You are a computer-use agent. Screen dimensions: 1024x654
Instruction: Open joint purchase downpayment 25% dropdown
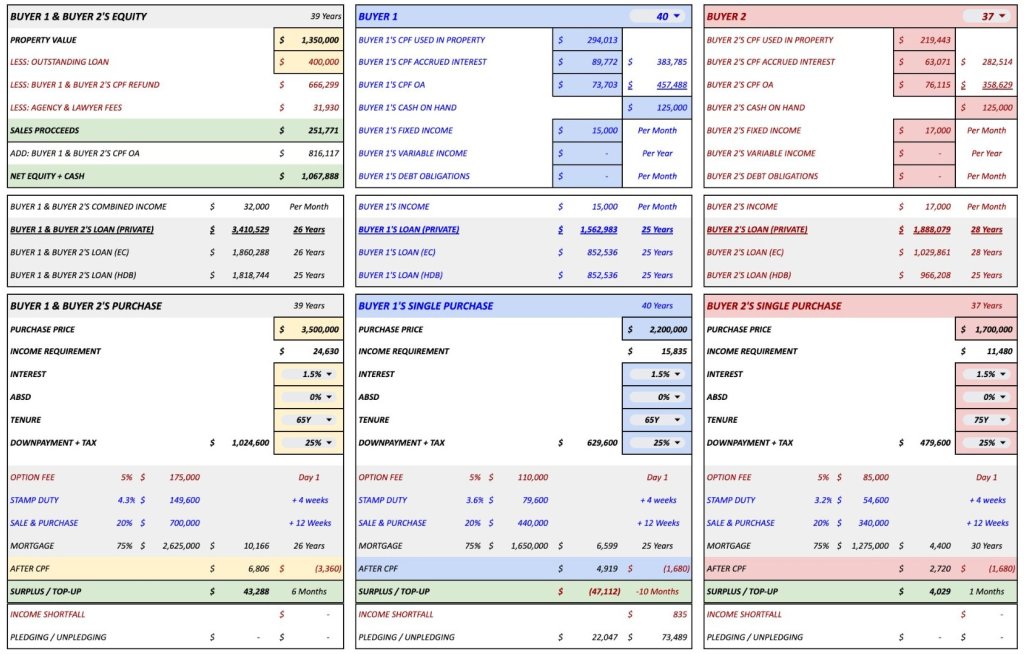309,443
